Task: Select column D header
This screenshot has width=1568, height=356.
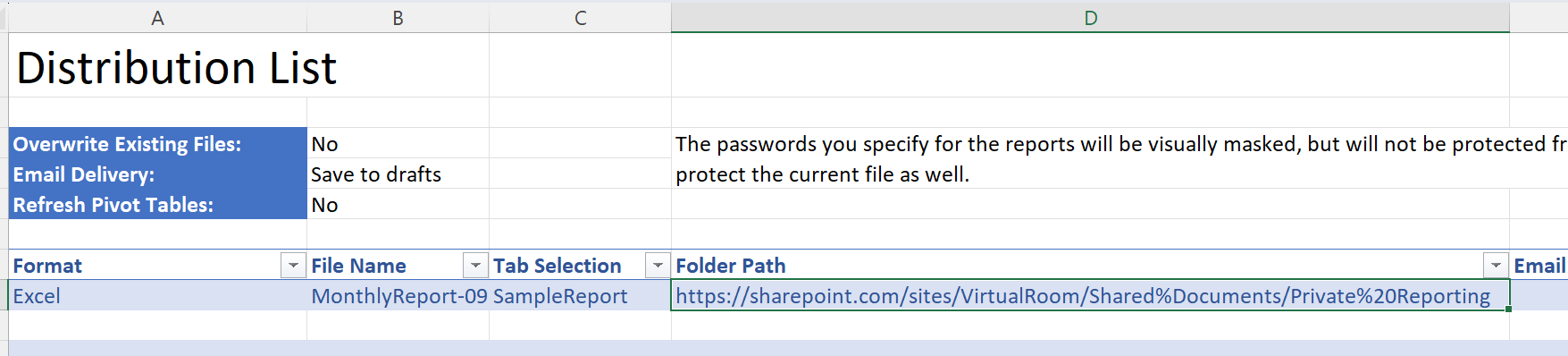Action: [x=1090, y=18]
